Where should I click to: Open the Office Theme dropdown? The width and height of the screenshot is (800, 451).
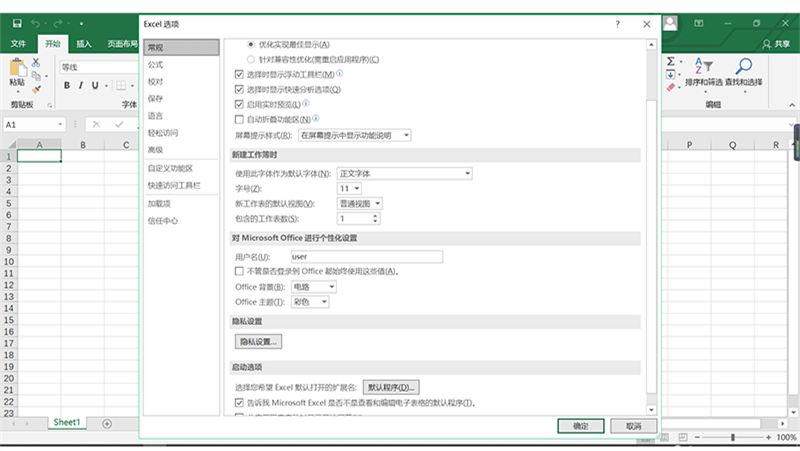pos(310,302)
